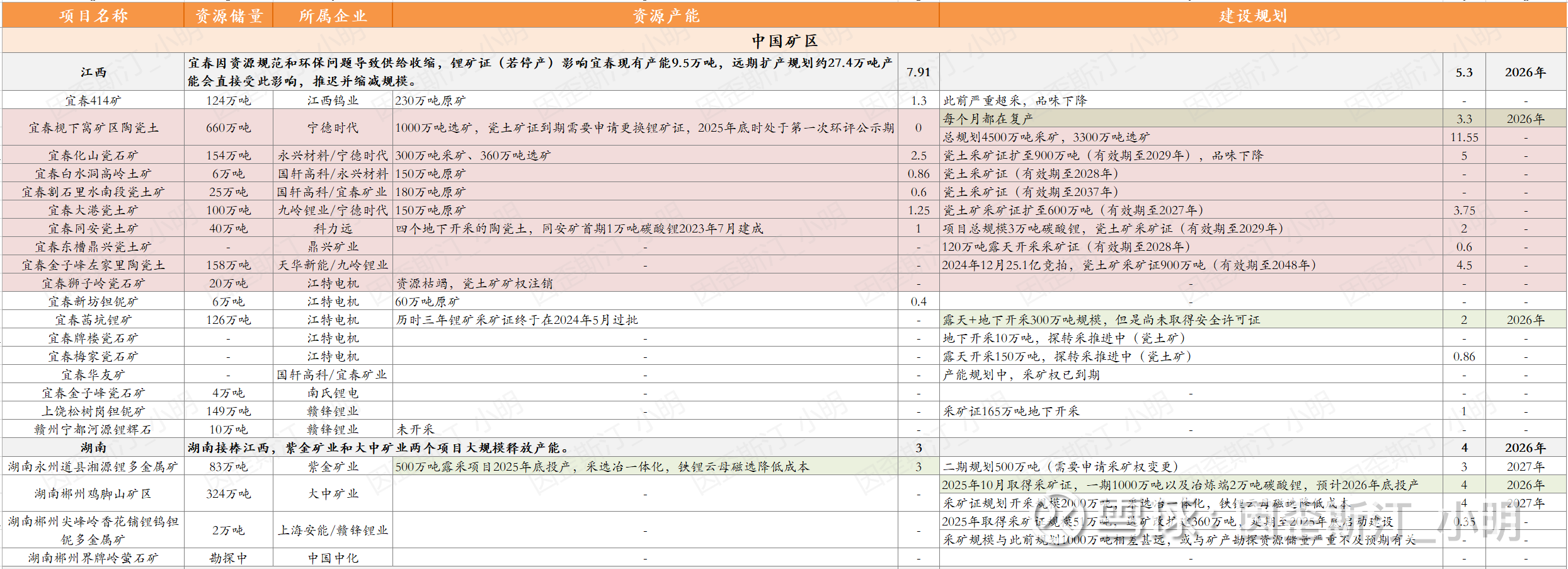Select 产能规划中，采矿权已到期 cell

click(x=1191, y=374)
